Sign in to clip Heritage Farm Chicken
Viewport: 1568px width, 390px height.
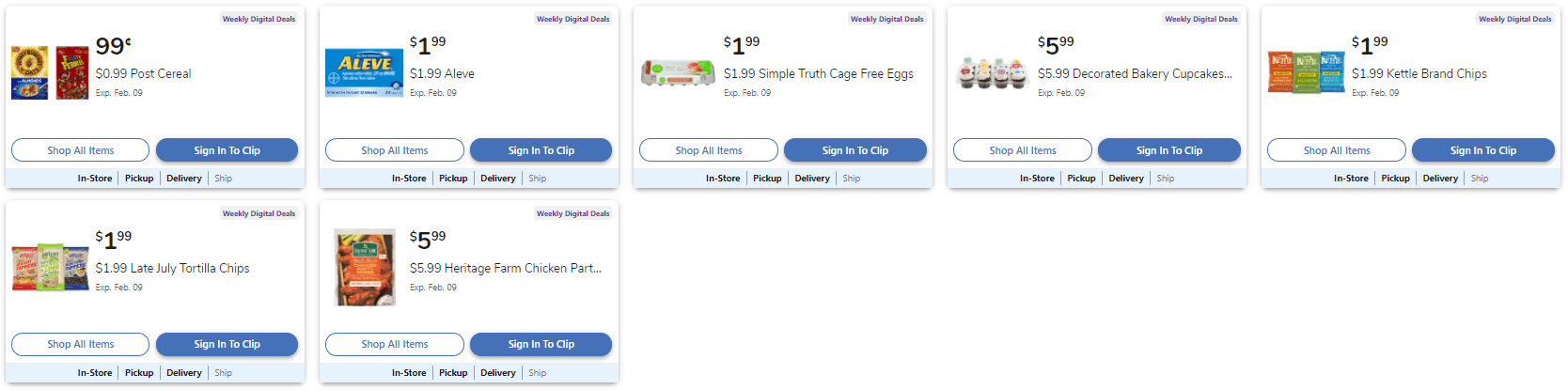541,344
